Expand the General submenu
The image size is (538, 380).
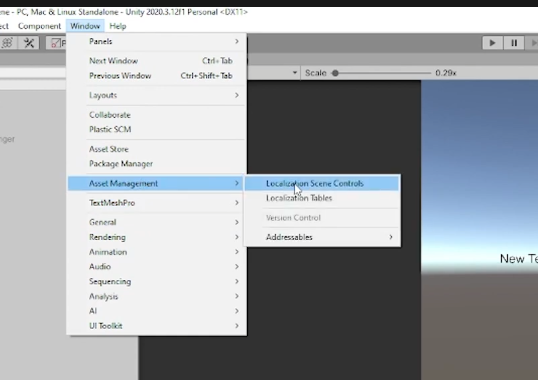[157, 222]
